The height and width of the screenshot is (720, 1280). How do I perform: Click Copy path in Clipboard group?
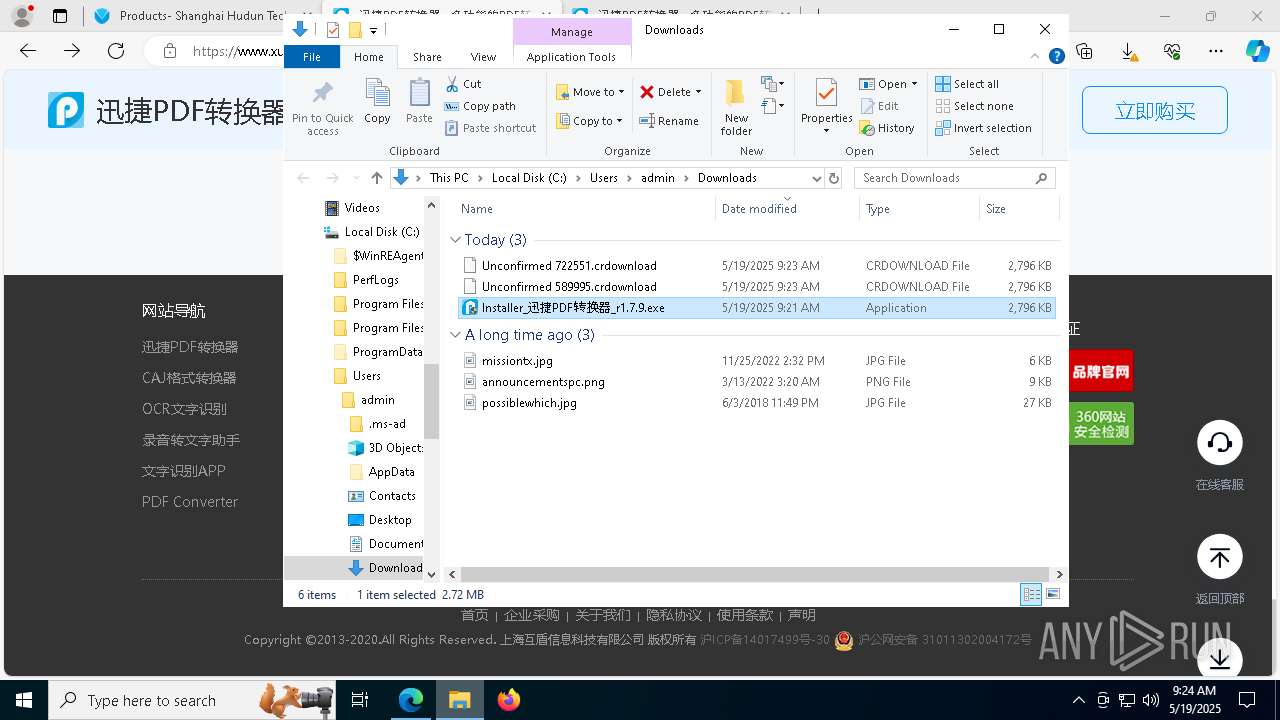(480, 106)
